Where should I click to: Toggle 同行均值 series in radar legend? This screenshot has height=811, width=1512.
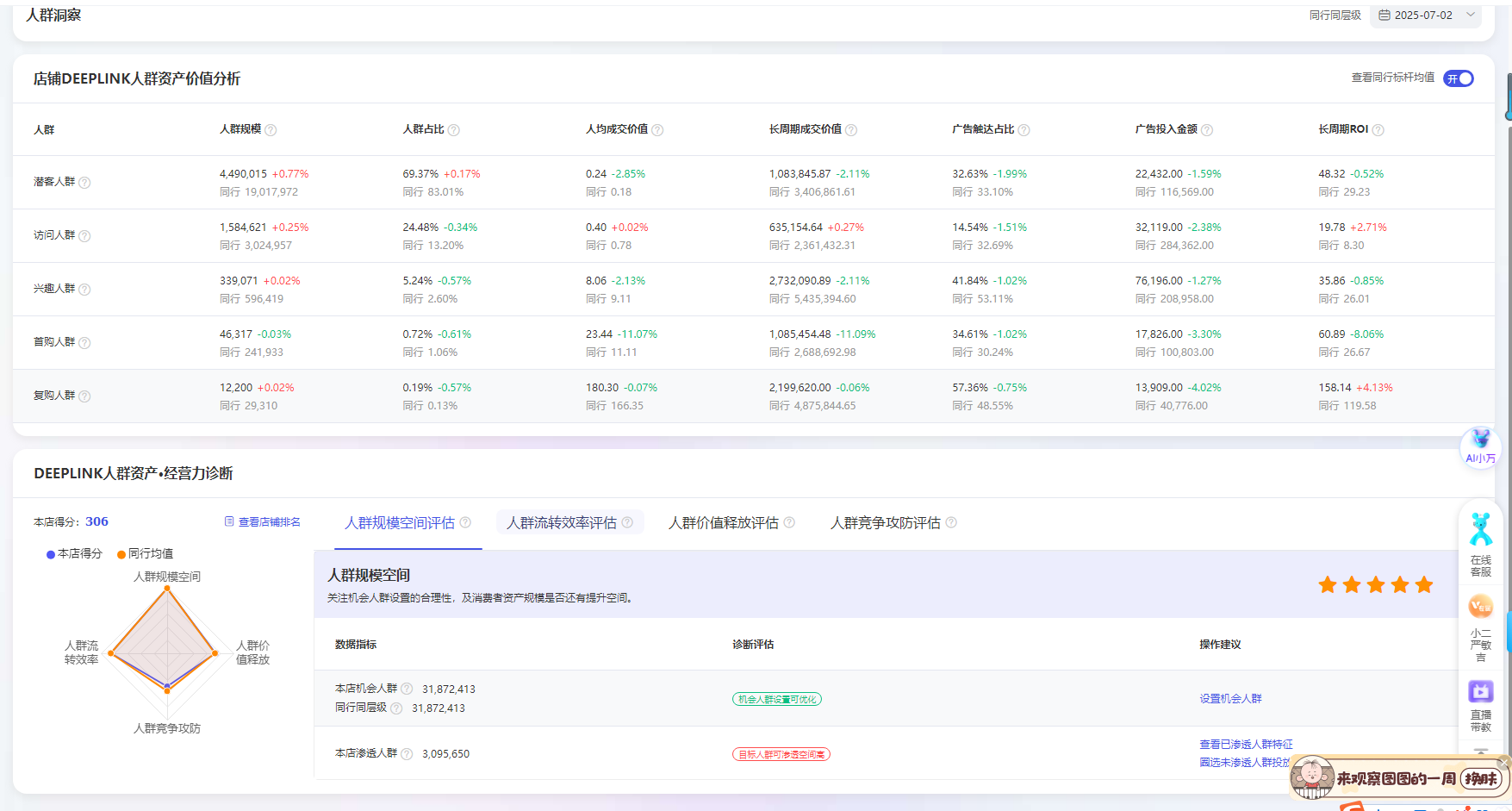pos(145,553)
